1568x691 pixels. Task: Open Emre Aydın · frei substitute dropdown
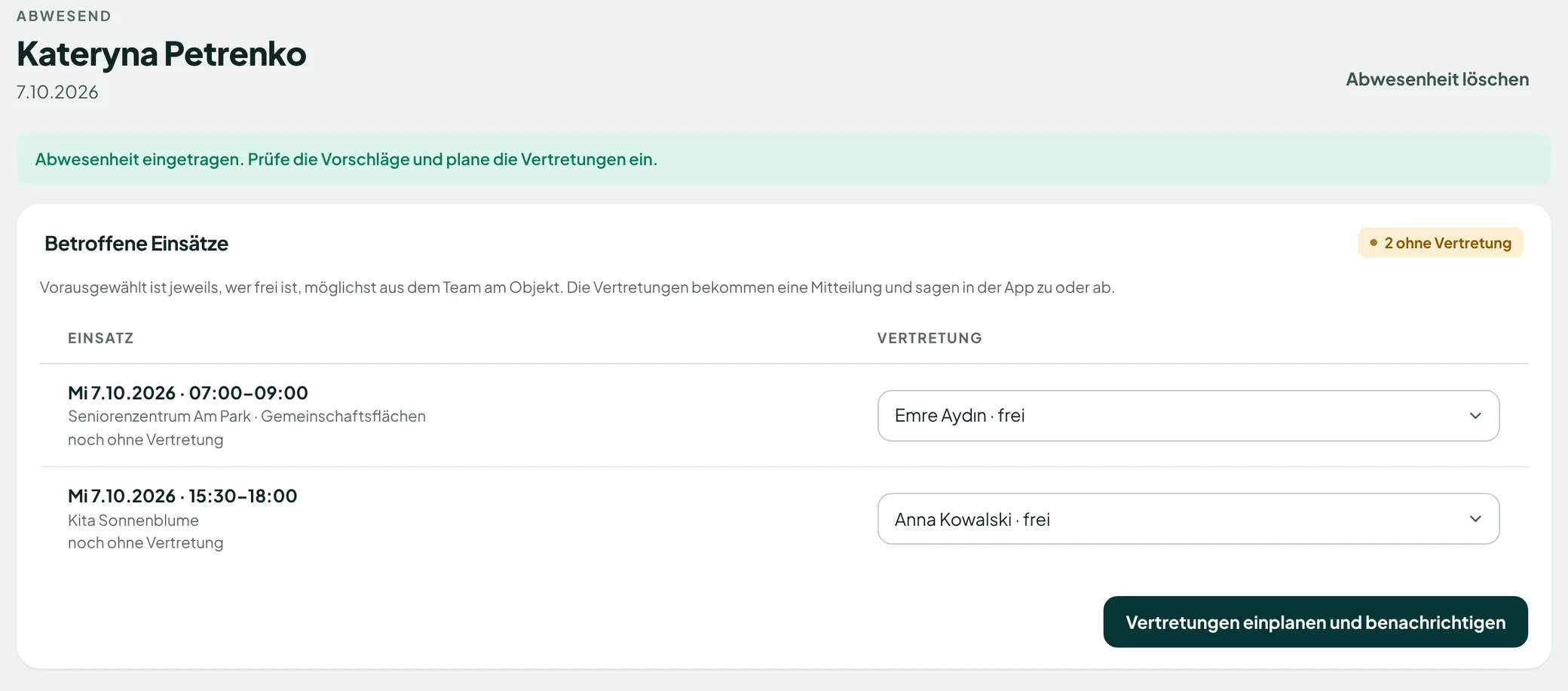tap(1188, 416)
